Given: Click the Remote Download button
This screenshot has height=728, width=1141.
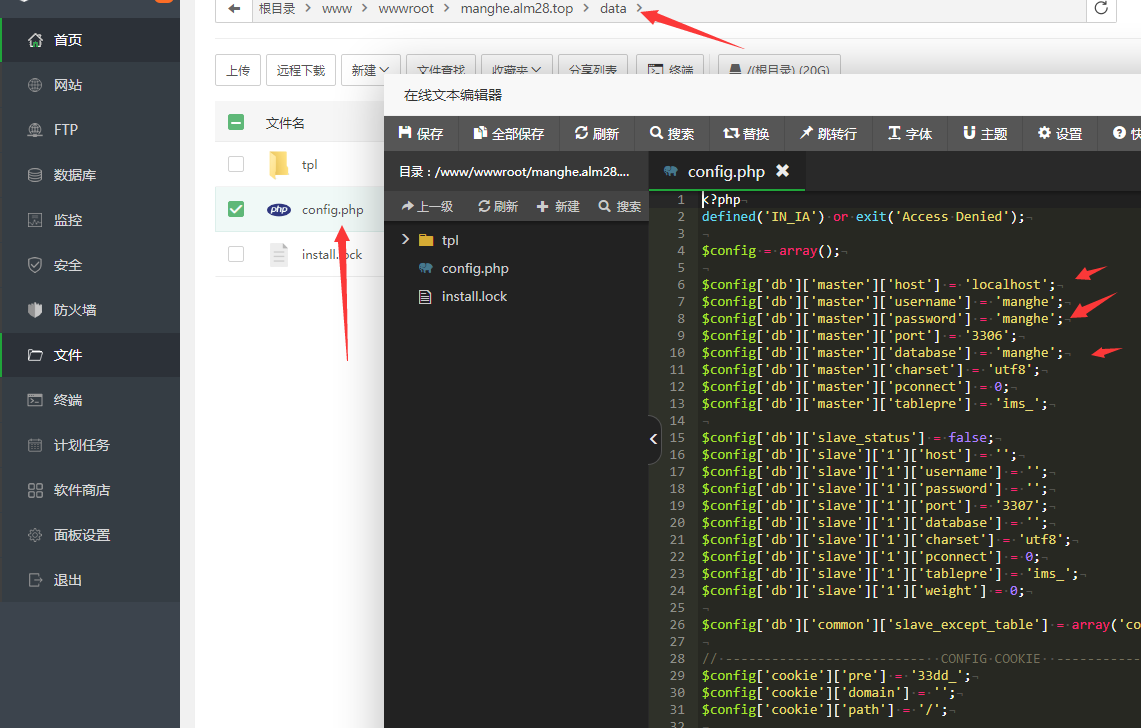Looking at the screenshot, I should [x=301, y=70].
